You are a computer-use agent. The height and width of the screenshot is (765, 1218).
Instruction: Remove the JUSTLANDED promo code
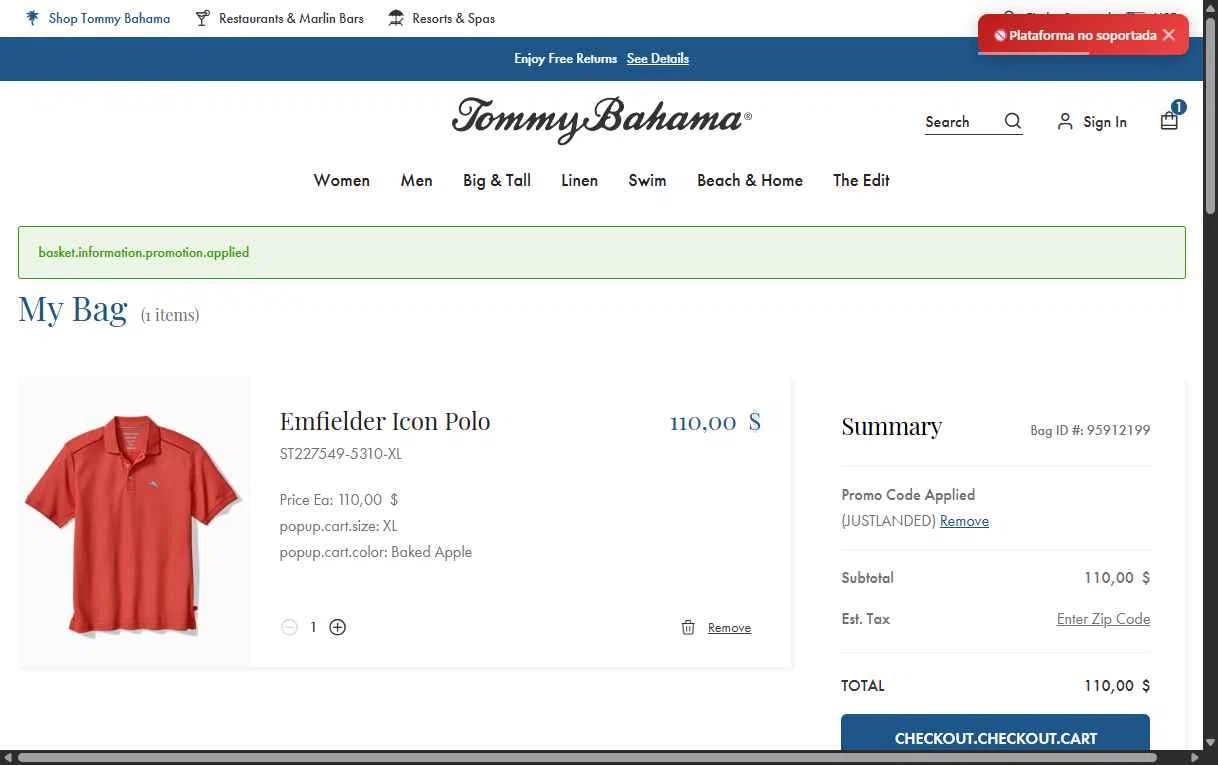tap(964, 521)
